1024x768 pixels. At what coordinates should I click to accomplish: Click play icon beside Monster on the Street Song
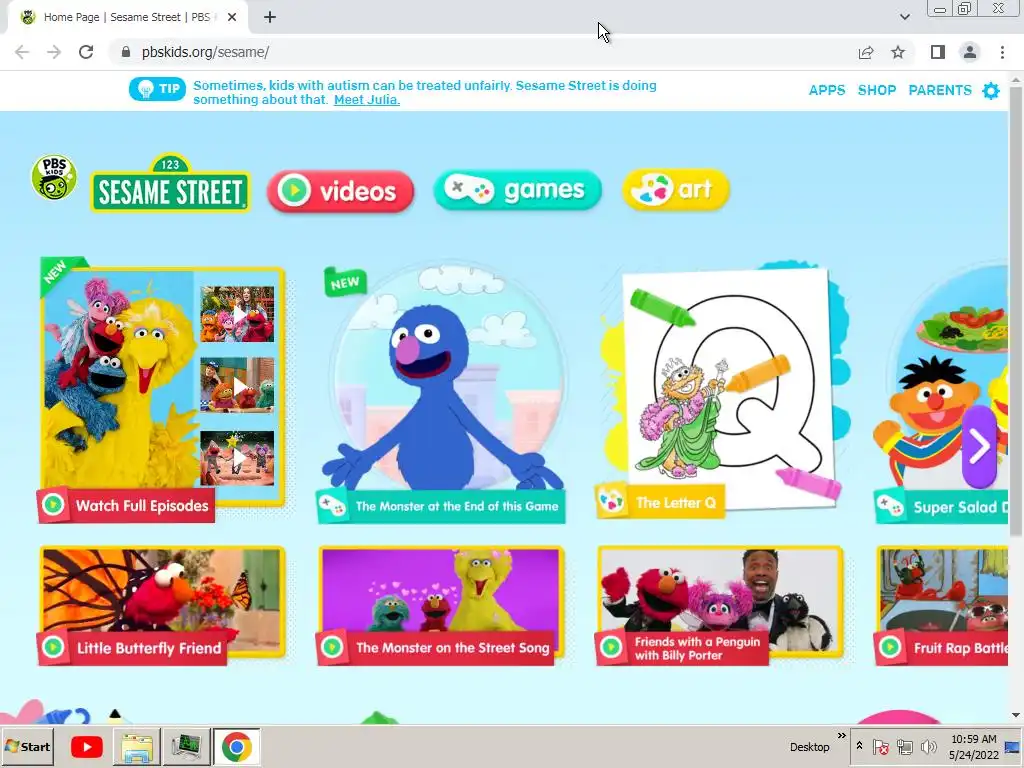332,648
